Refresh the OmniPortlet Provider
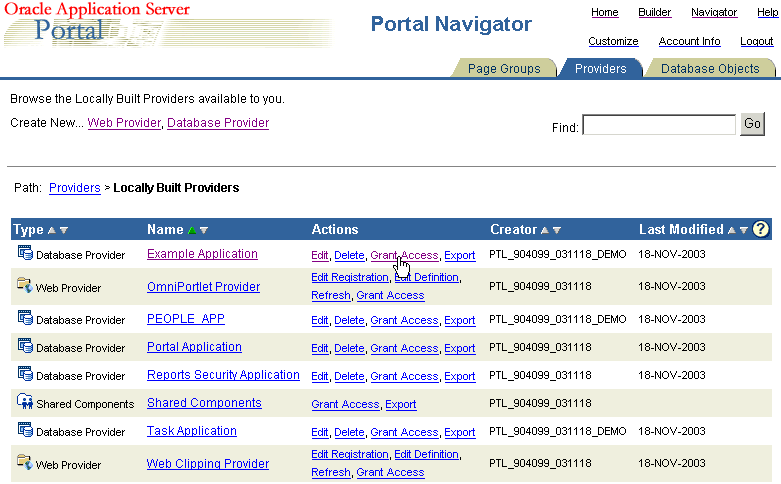This screenshot has height=484, width=781. tap(331, 295)
